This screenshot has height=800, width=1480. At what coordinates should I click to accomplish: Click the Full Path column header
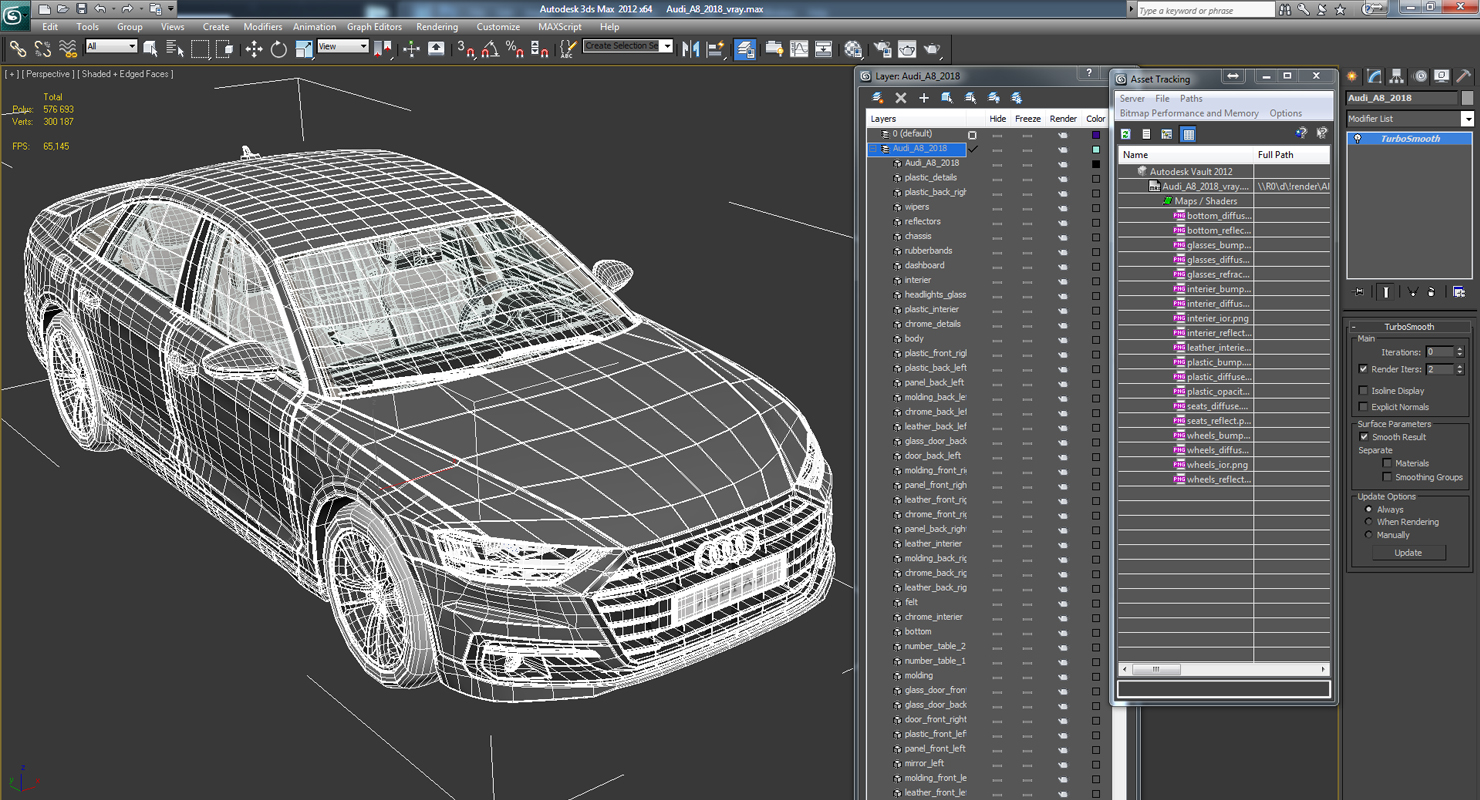pyautogui.click(x=1292, y=155)
